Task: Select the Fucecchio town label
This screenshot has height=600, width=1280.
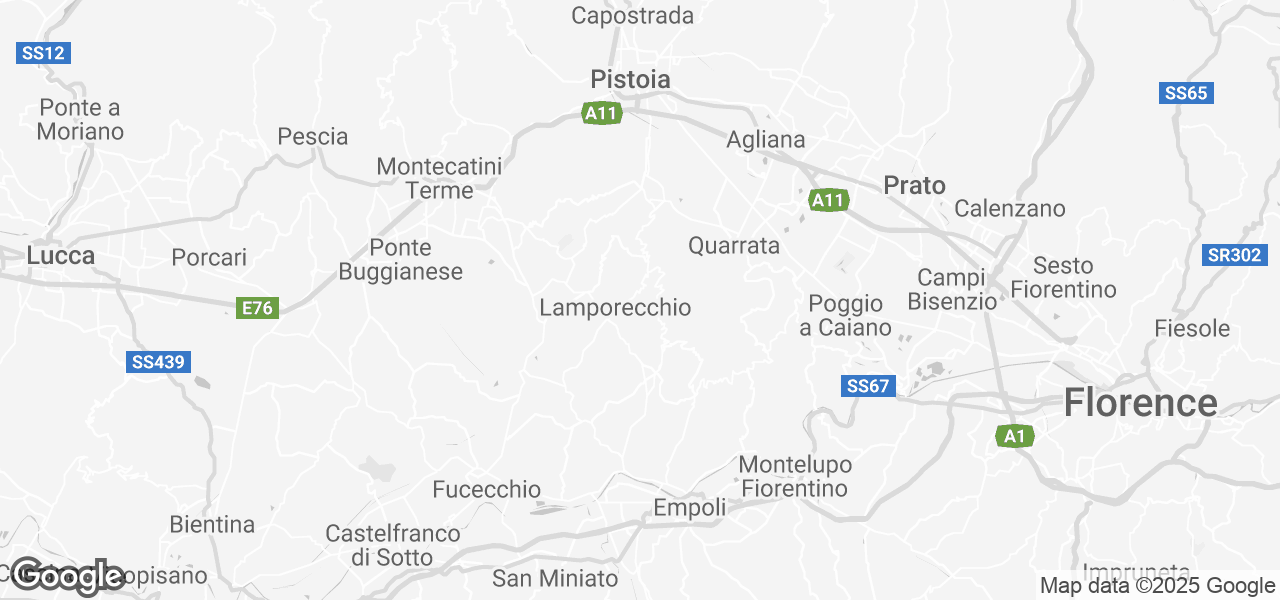Action: point(487,490)
